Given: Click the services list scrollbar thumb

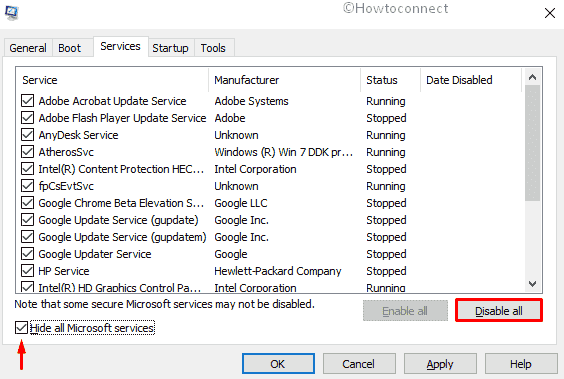Looking at the screenshot, I should pyautogui.click(x=532, y=143).
